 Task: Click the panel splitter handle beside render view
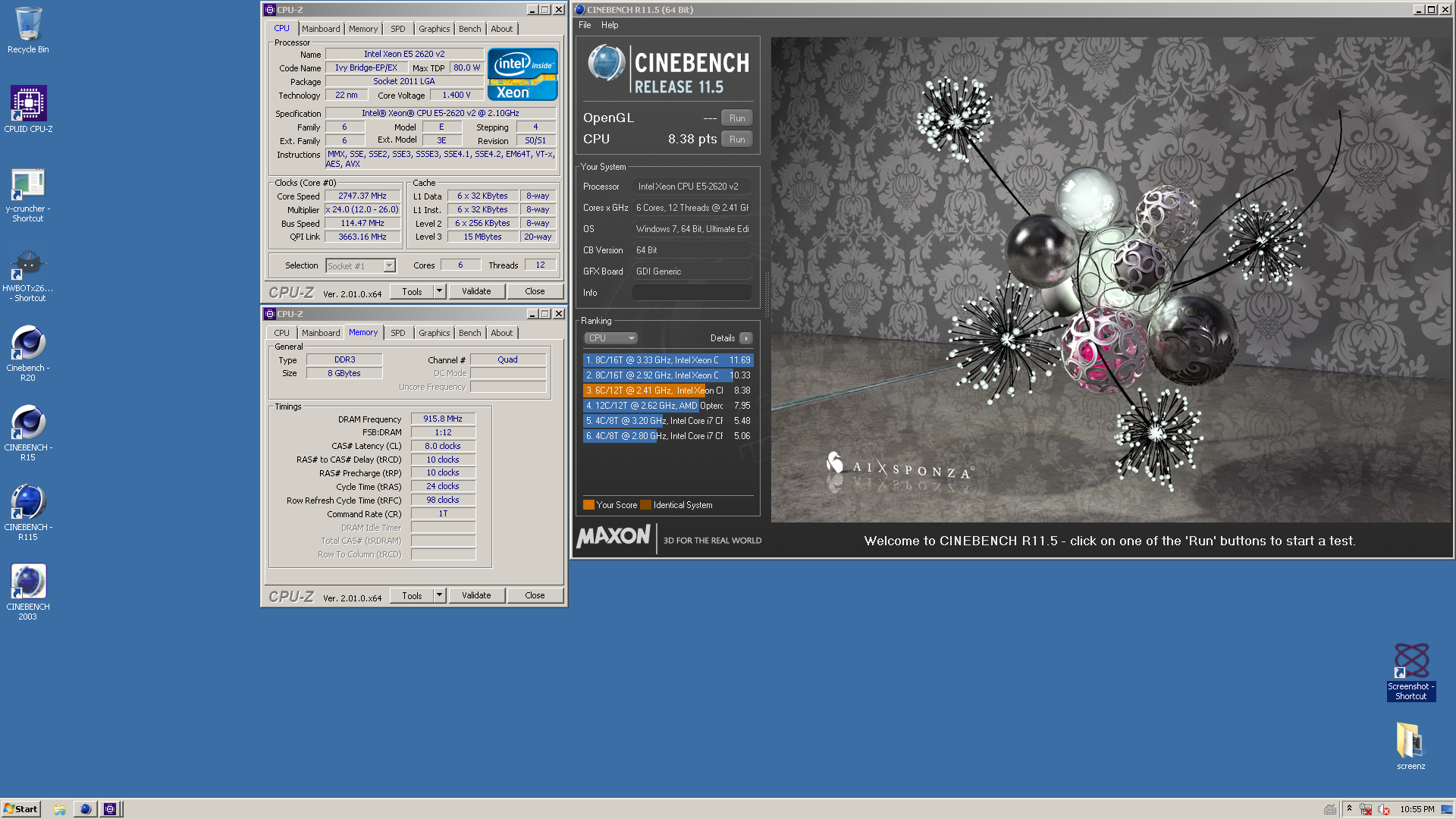766,294
